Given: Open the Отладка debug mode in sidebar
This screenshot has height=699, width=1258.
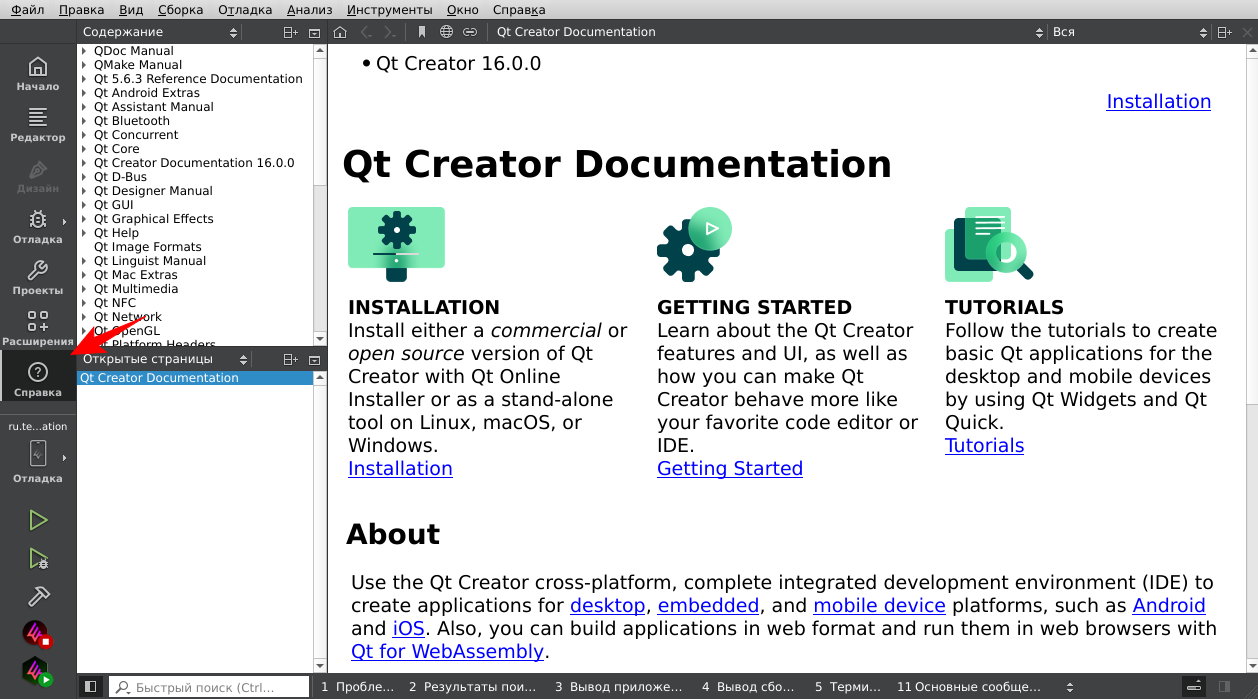Looking at the screenshot, I should [x=38, y=228].
